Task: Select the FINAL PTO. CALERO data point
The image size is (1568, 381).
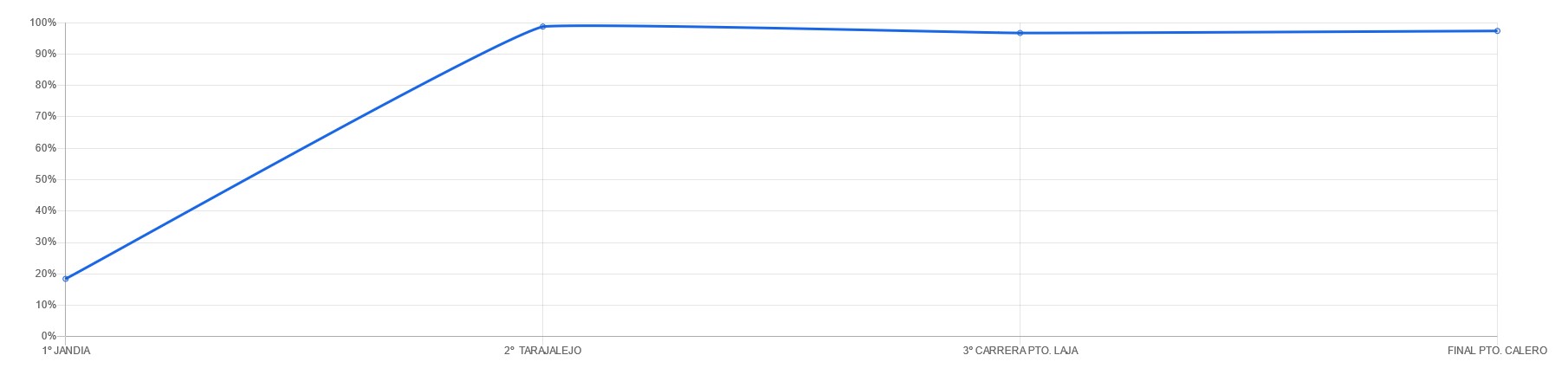Action: tap(1497, 31)
